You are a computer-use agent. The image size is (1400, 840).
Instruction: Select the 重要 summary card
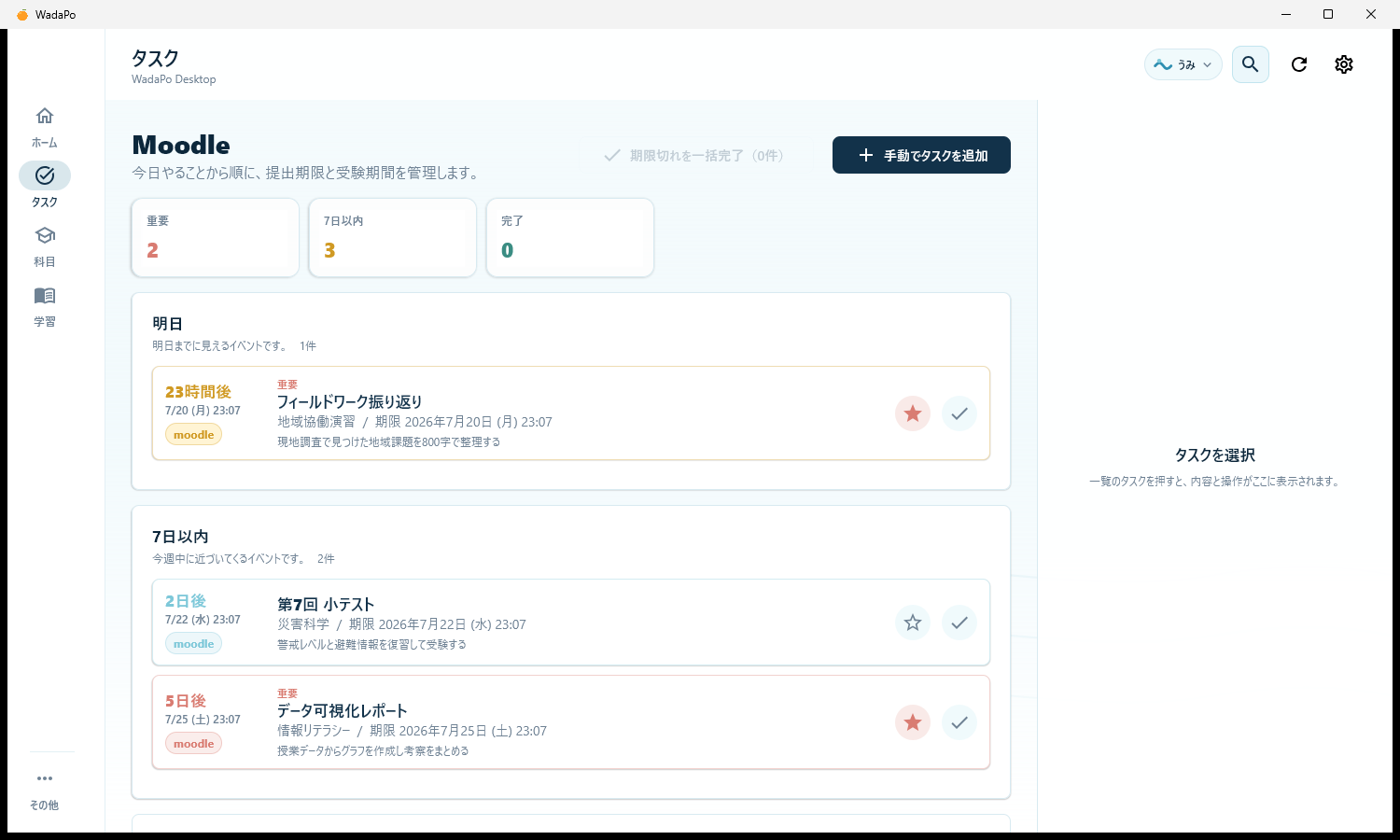click(216, 238)
